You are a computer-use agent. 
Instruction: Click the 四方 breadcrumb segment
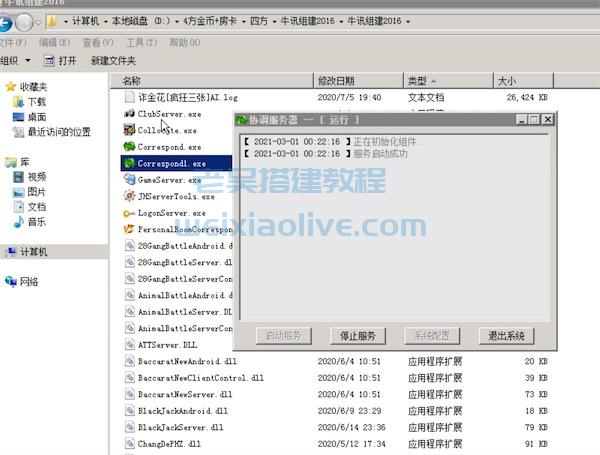(x=259, y=21)
